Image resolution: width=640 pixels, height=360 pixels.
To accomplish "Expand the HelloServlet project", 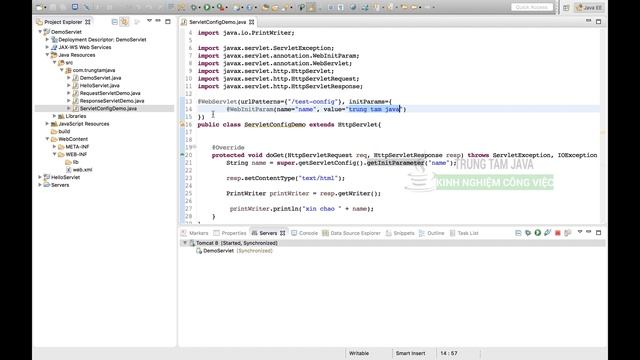I will pyautogui.click(x=40, y=177).
